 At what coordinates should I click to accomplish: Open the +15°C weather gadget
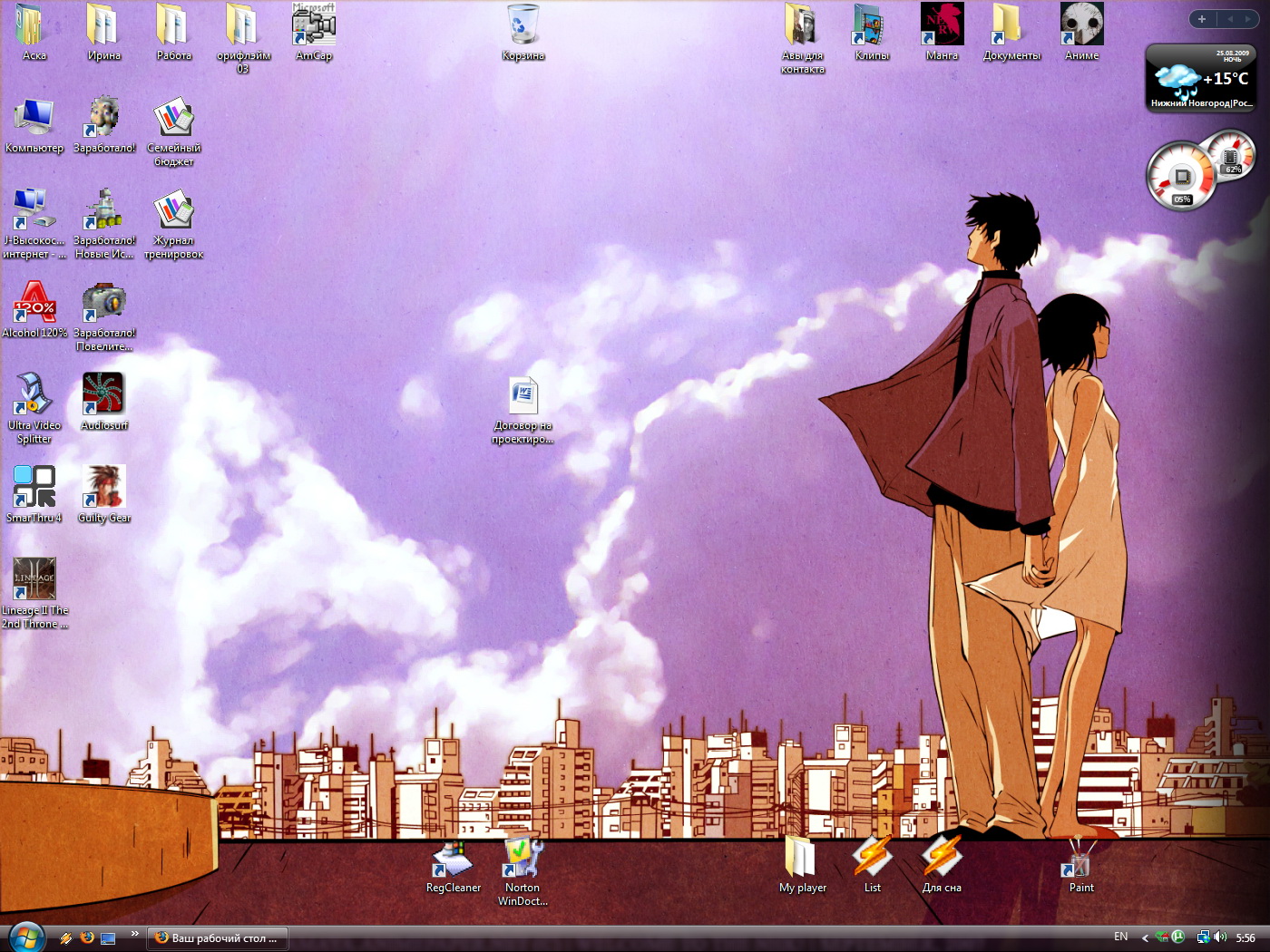[1201, 78]
